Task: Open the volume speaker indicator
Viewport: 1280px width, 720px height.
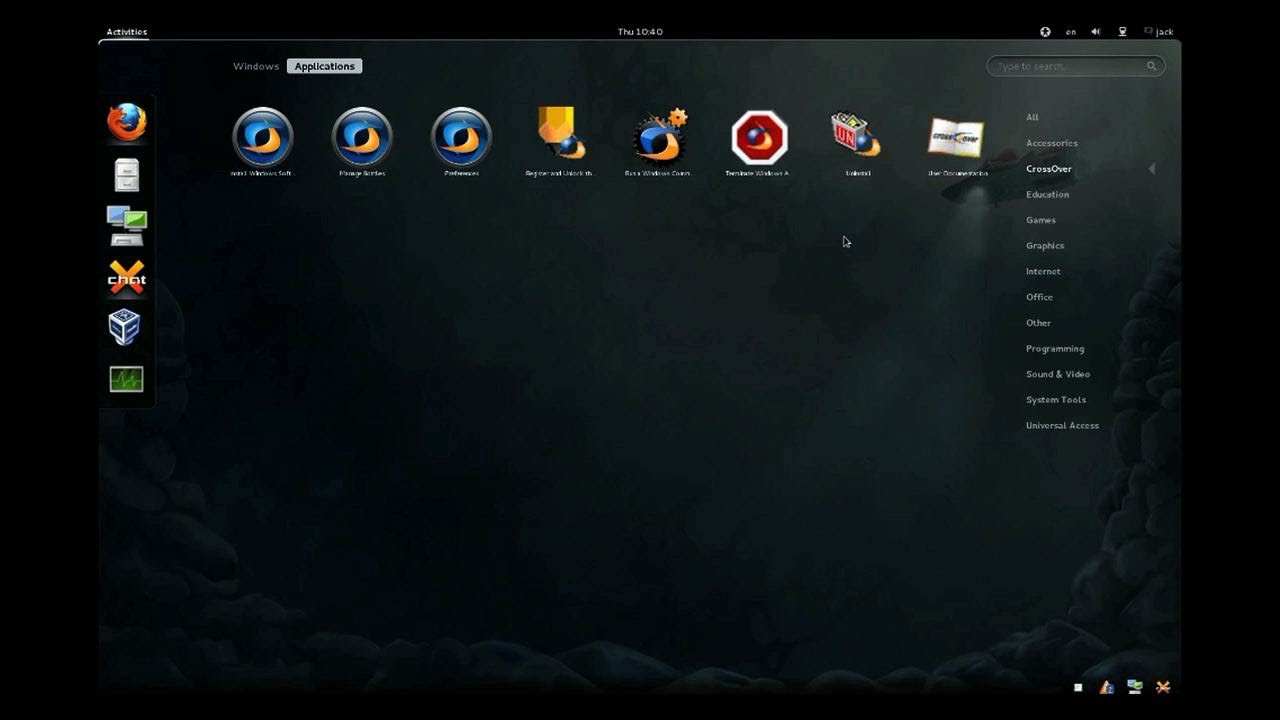Action: click(1096, 32)
